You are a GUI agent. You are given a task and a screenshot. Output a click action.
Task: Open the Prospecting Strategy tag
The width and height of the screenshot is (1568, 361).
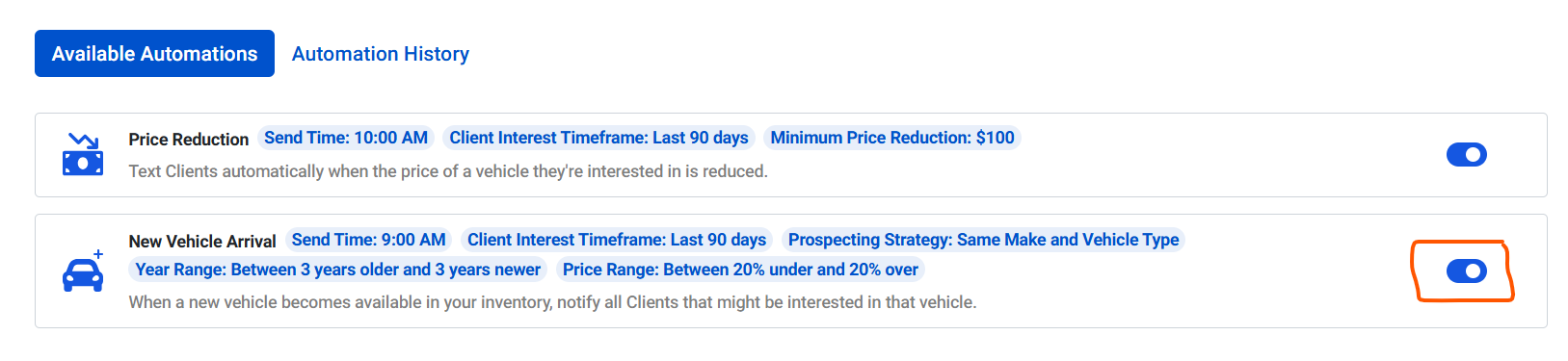coord(983,240)
